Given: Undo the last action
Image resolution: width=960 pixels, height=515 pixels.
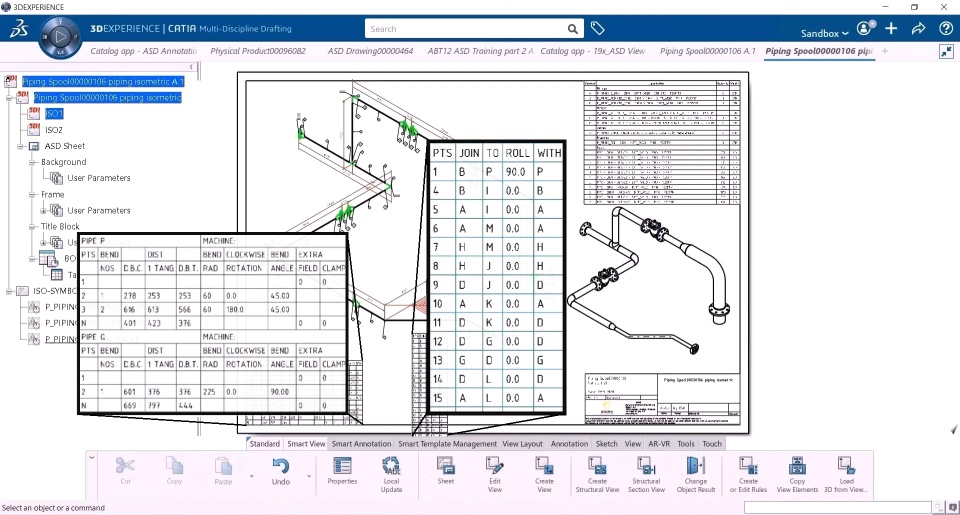Looking at the screenshot, I should tap(280, 467).
